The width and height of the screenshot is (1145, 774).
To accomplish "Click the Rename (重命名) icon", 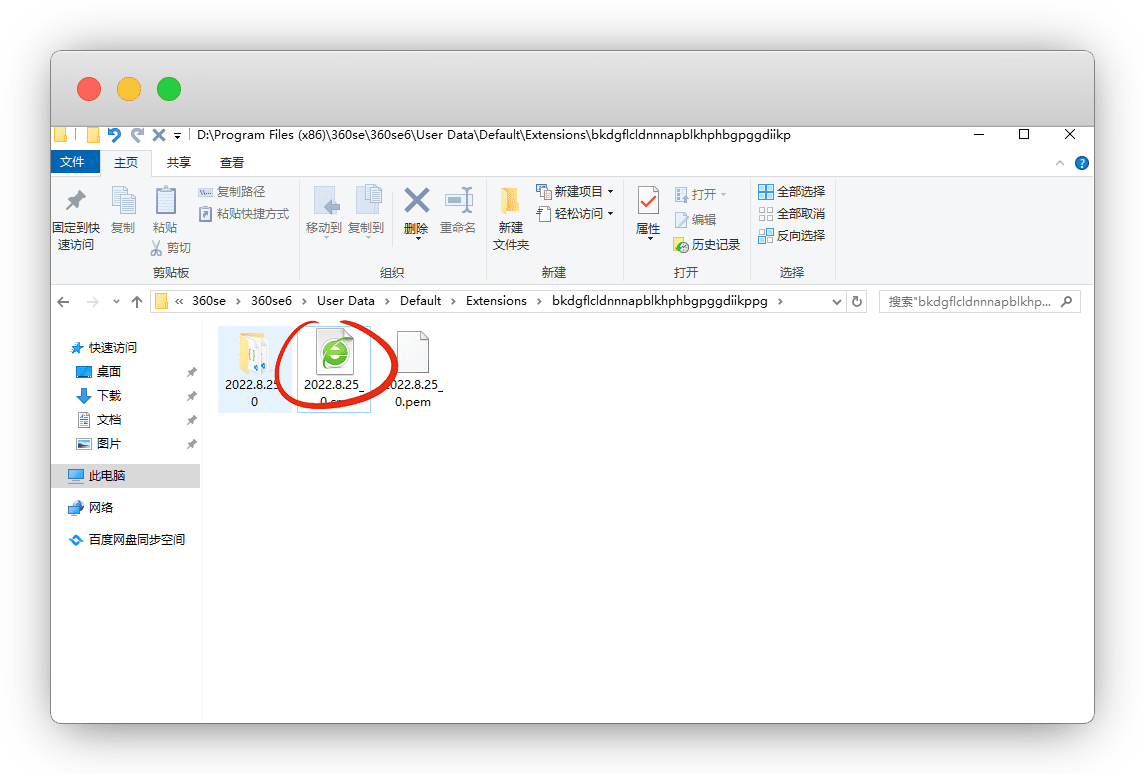I will (458, 203).
